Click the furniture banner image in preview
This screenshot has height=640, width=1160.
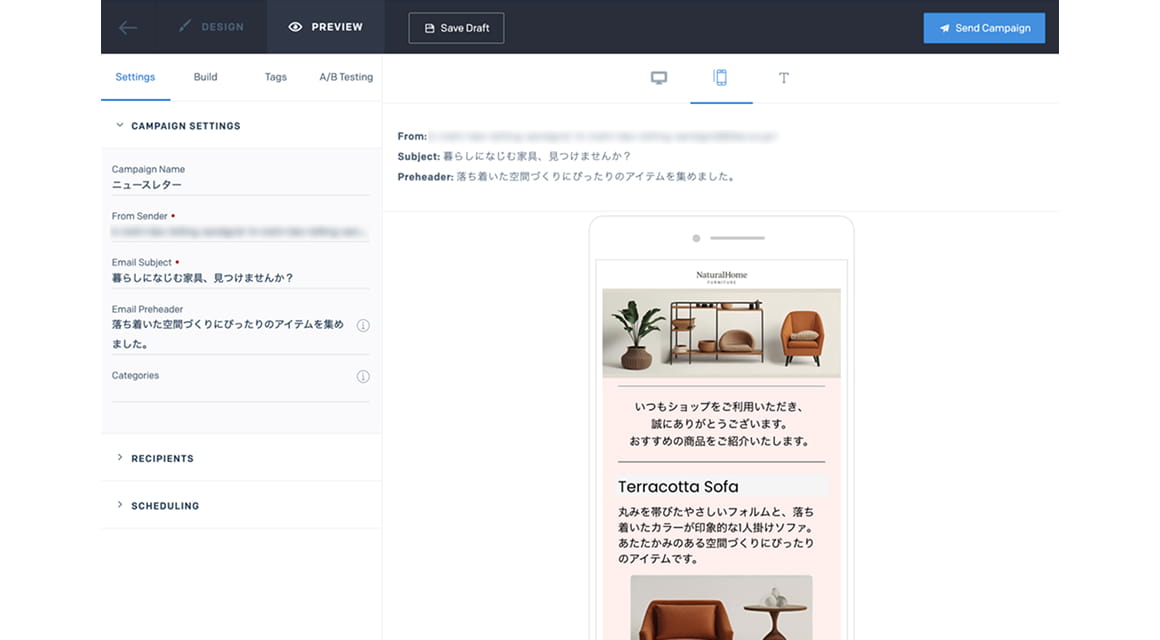(721, 333)
